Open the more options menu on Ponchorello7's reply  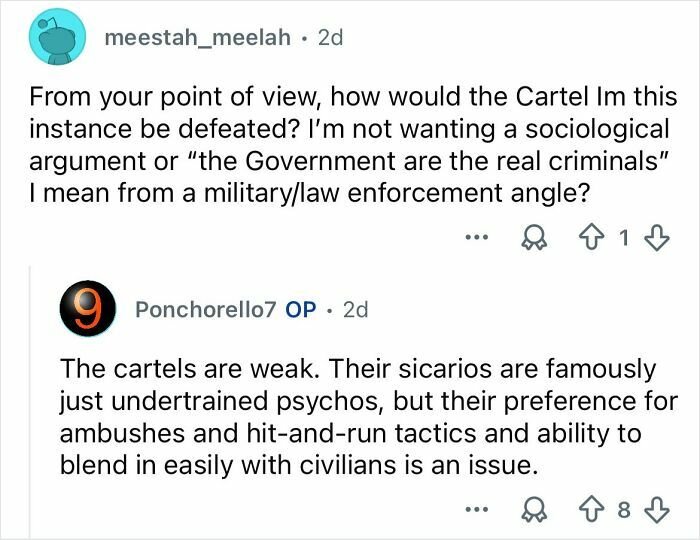[x=474, y=510]
